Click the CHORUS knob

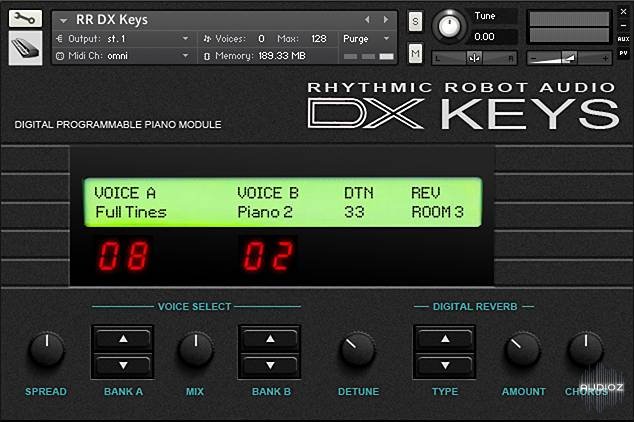tap(585, 349)
